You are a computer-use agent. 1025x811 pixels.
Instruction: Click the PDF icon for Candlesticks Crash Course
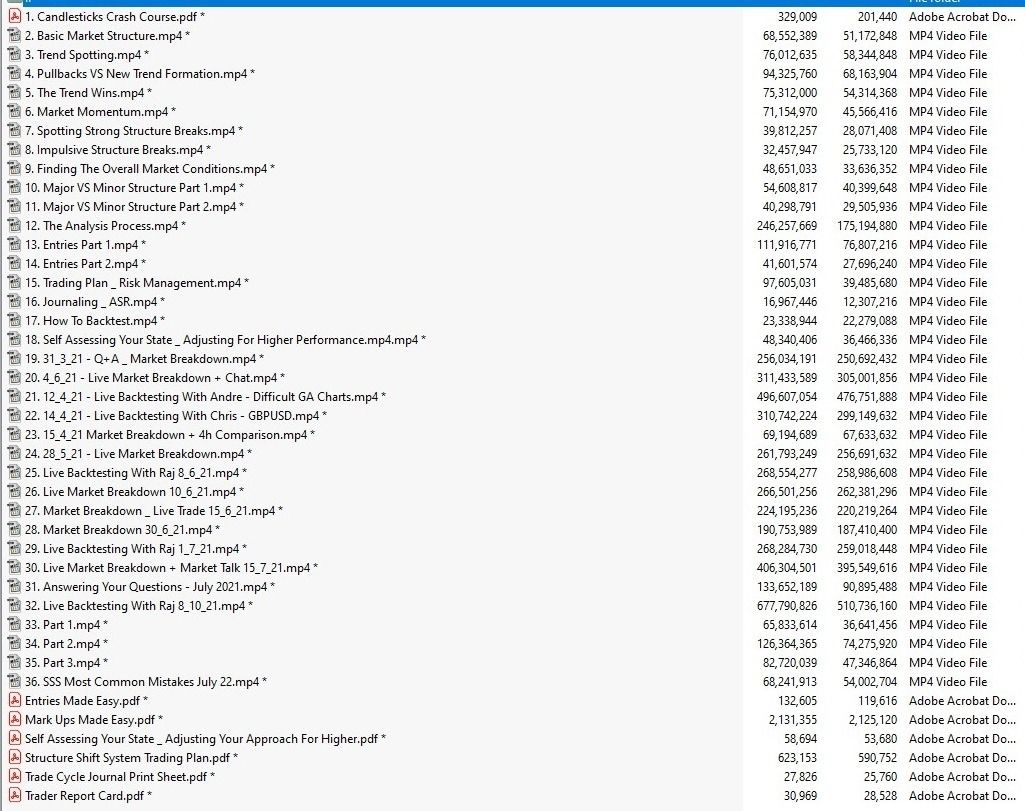14,17
